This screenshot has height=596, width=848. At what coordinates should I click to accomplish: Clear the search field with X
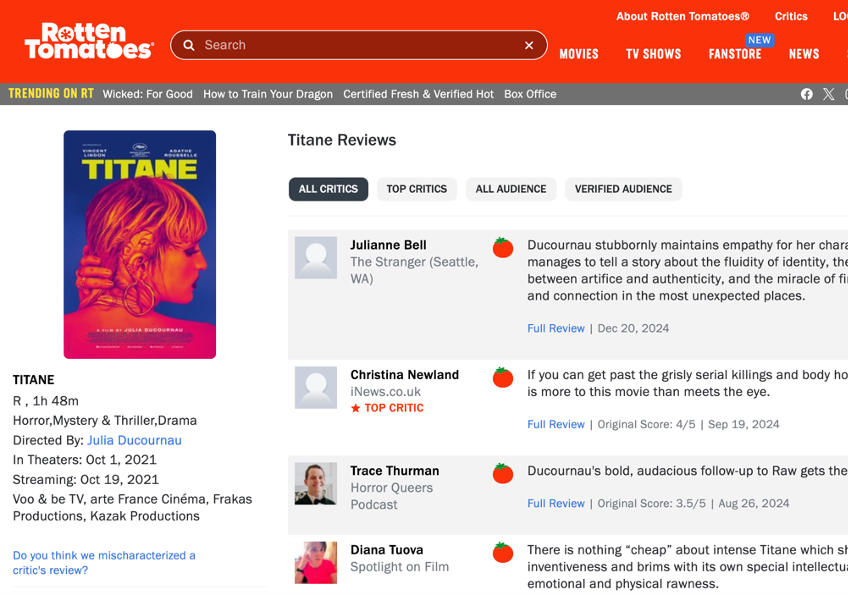[529, 45]
